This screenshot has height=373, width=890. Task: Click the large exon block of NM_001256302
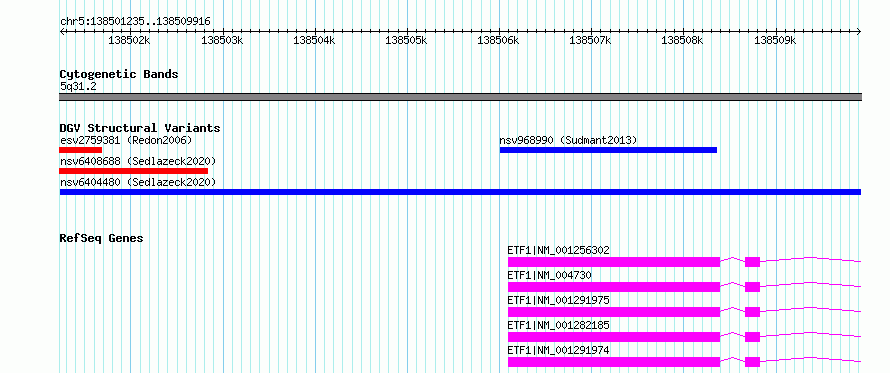(x=614, y=262)
